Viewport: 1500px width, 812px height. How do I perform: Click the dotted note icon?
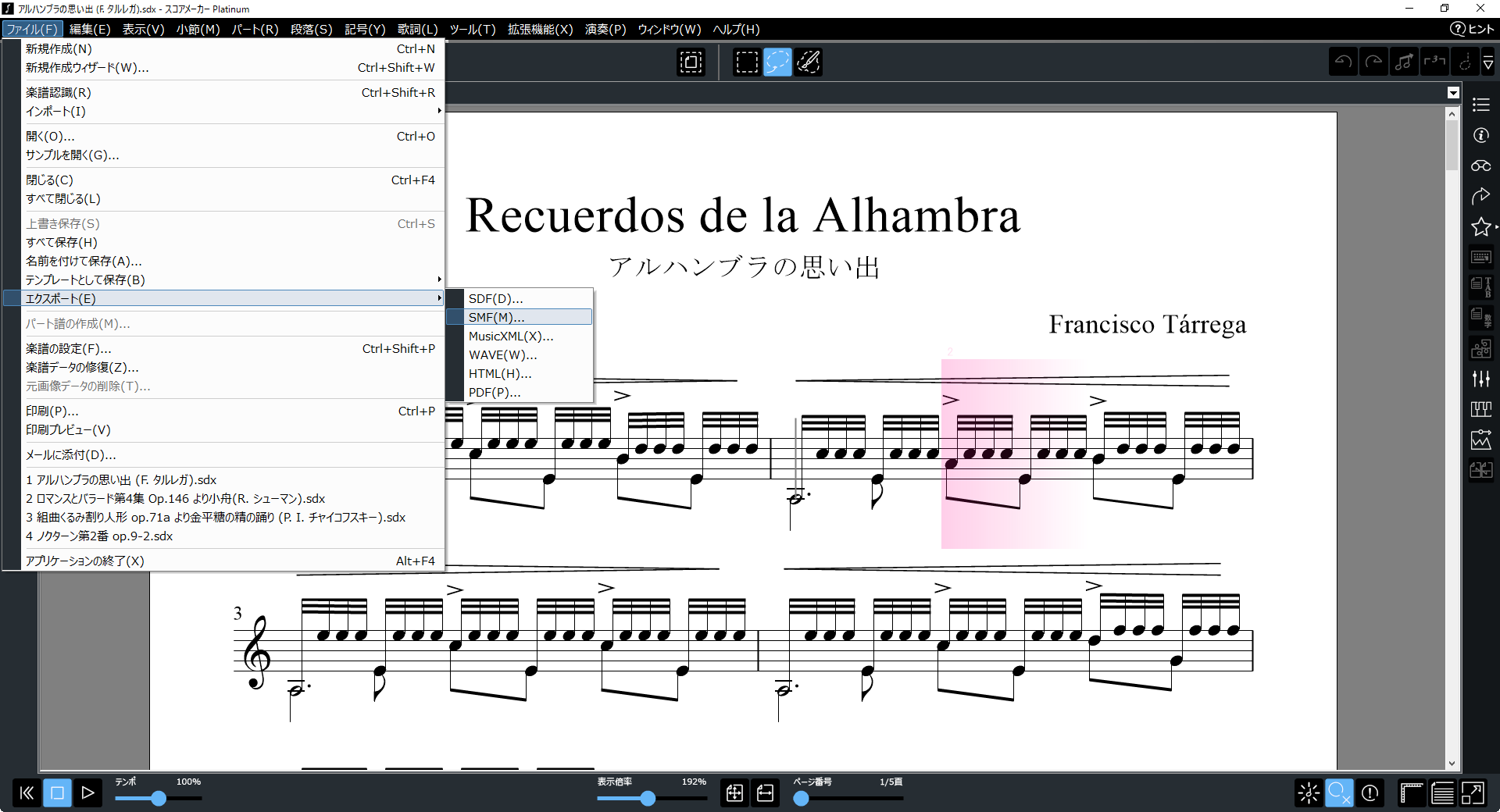[1465, 62]
